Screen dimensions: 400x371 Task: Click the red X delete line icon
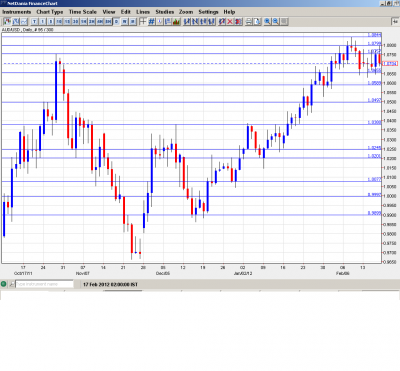click(230, 22)
